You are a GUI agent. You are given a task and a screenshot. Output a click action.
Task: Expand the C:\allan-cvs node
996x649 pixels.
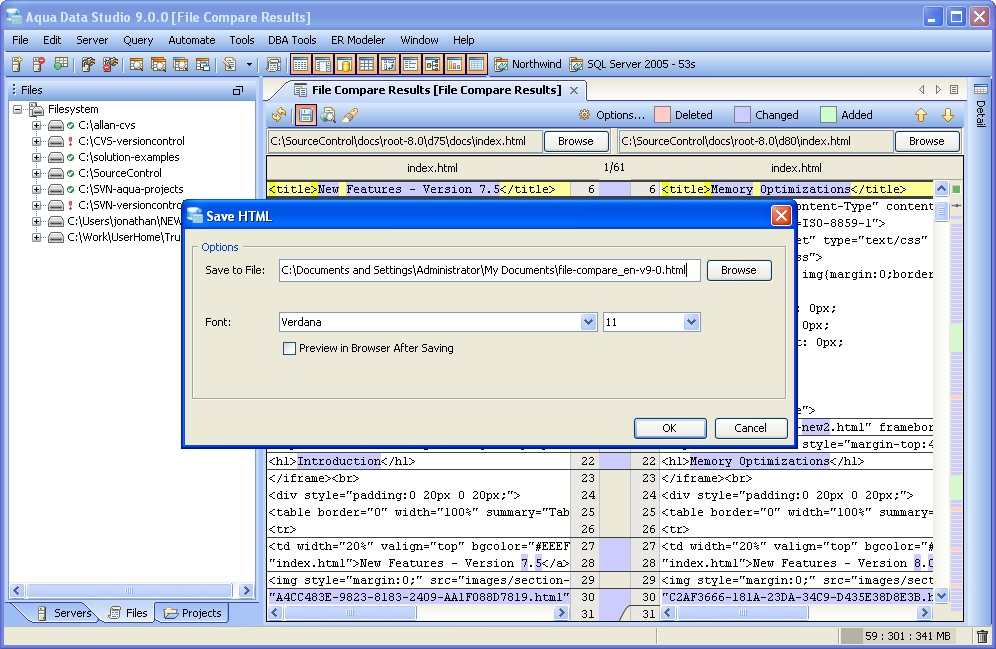pos(37,125)
